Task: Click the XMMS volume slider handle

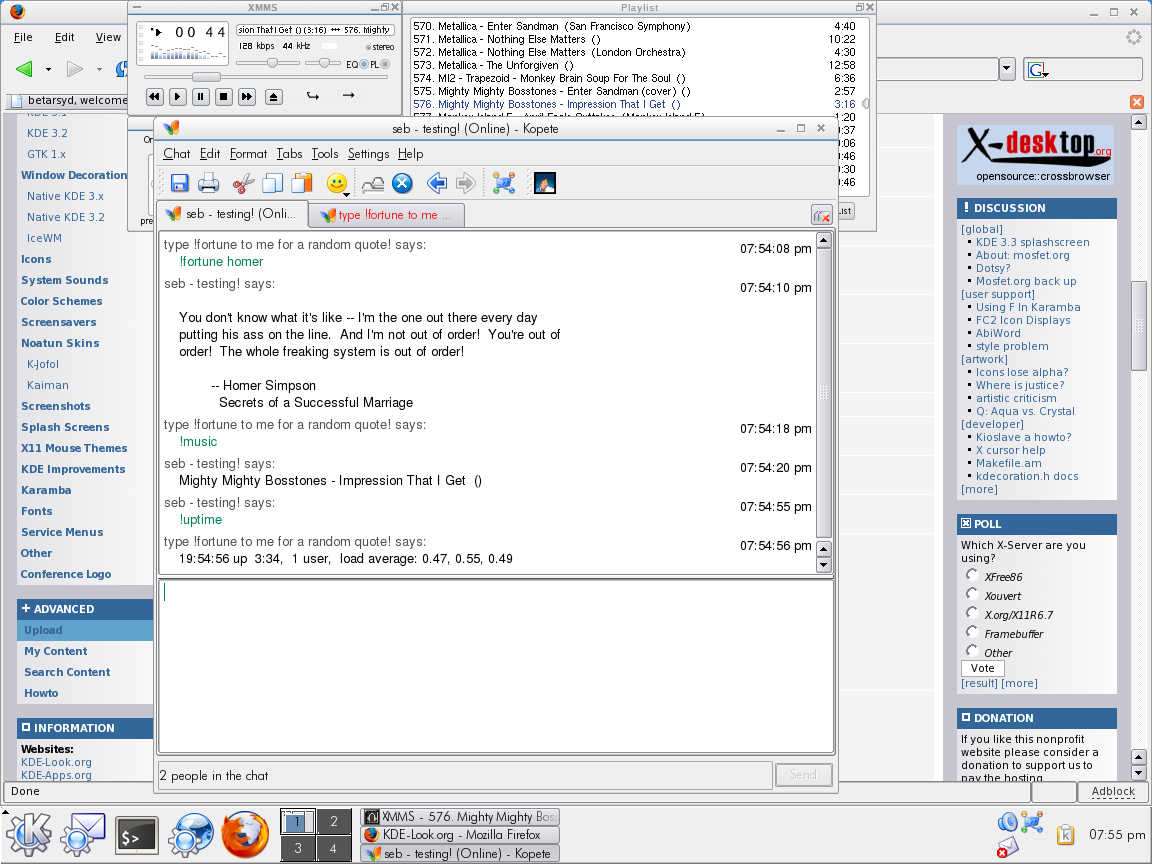Action: 273,63
